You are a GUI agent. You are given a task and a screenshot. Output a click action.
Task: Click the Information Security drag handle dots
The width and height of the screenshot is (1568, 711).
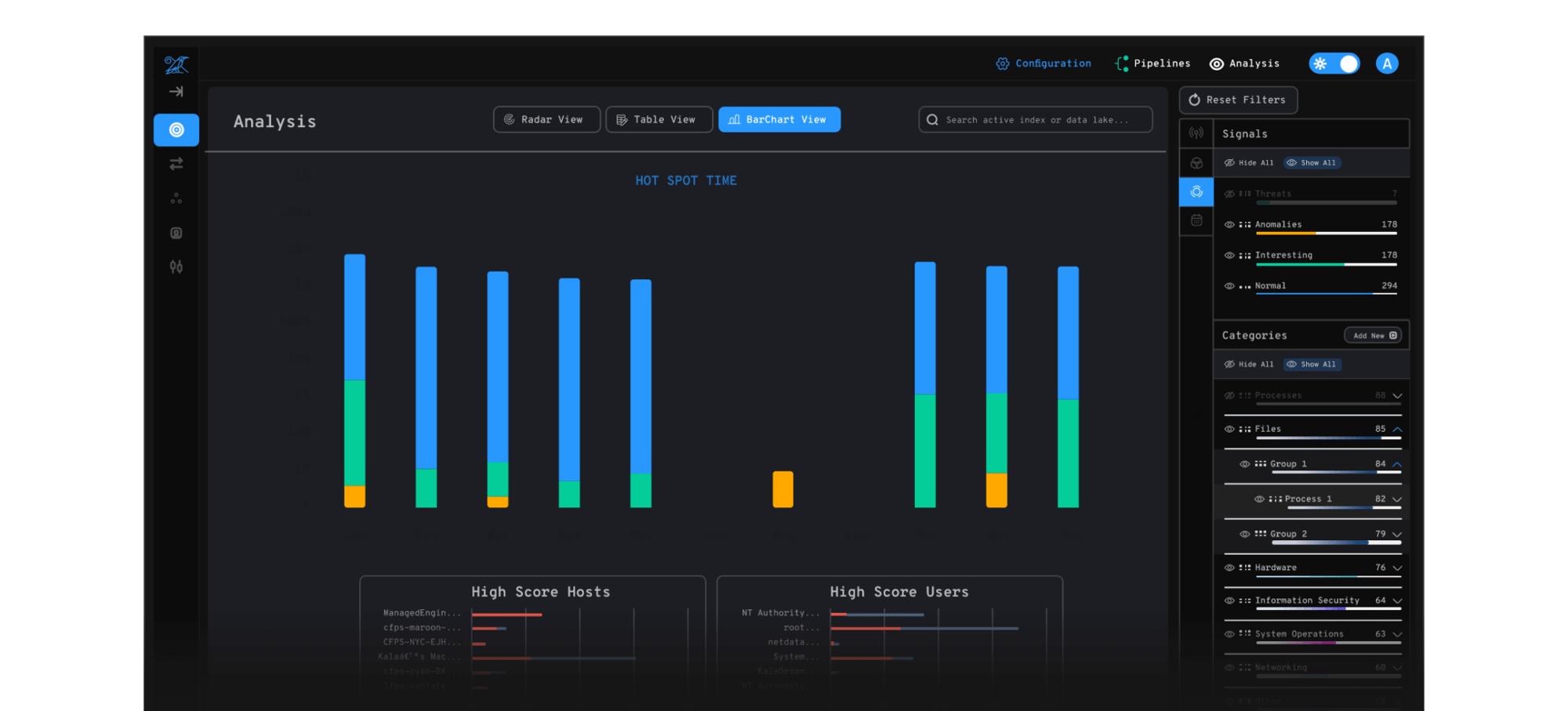(x=1245, y=601)
